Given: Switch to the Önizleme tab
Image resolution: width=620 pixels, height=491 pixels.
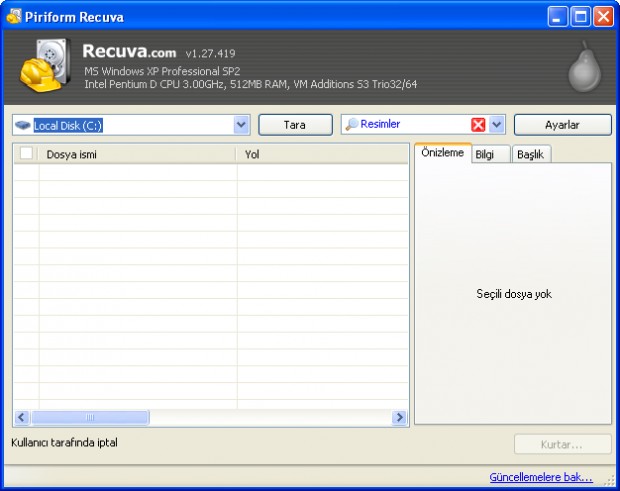Looking at the screenshot, I should tap(442, 153).
